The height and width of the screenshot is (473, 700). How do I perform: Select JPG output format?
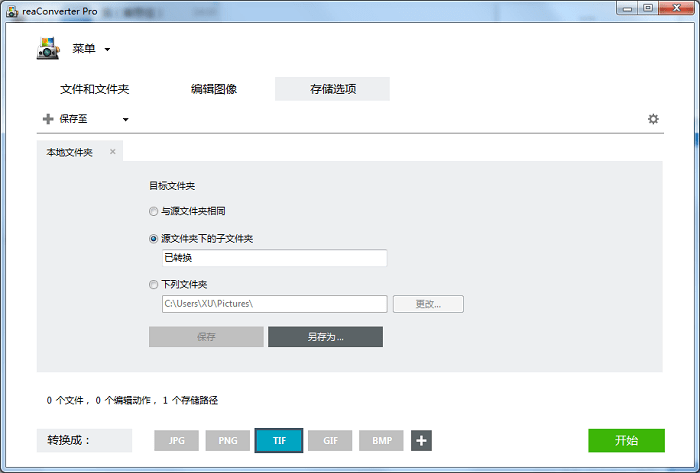(x=176, y=441)
